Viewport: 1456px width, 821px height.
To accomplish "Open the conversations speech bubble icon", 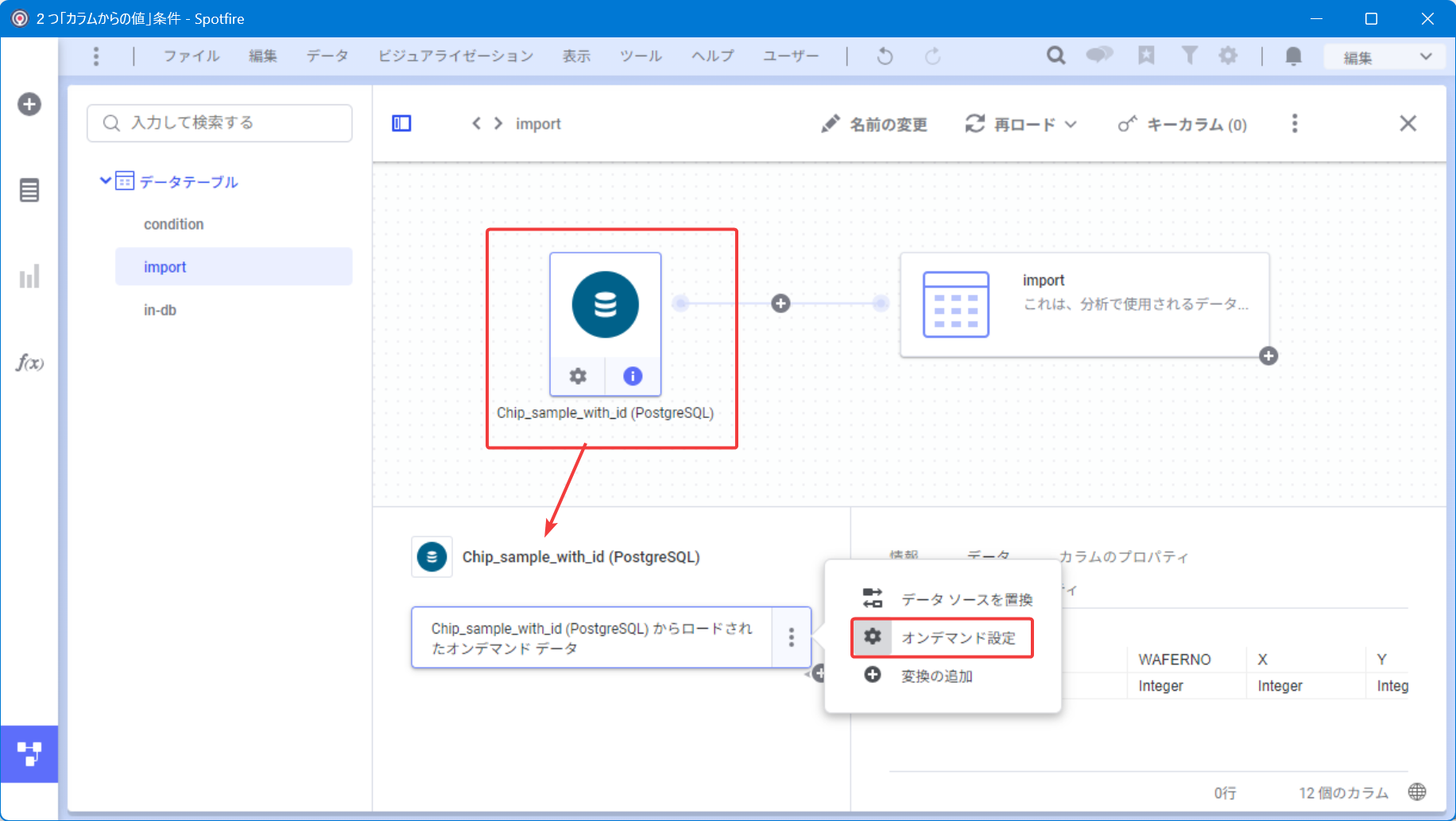I will coord(1100,55).
